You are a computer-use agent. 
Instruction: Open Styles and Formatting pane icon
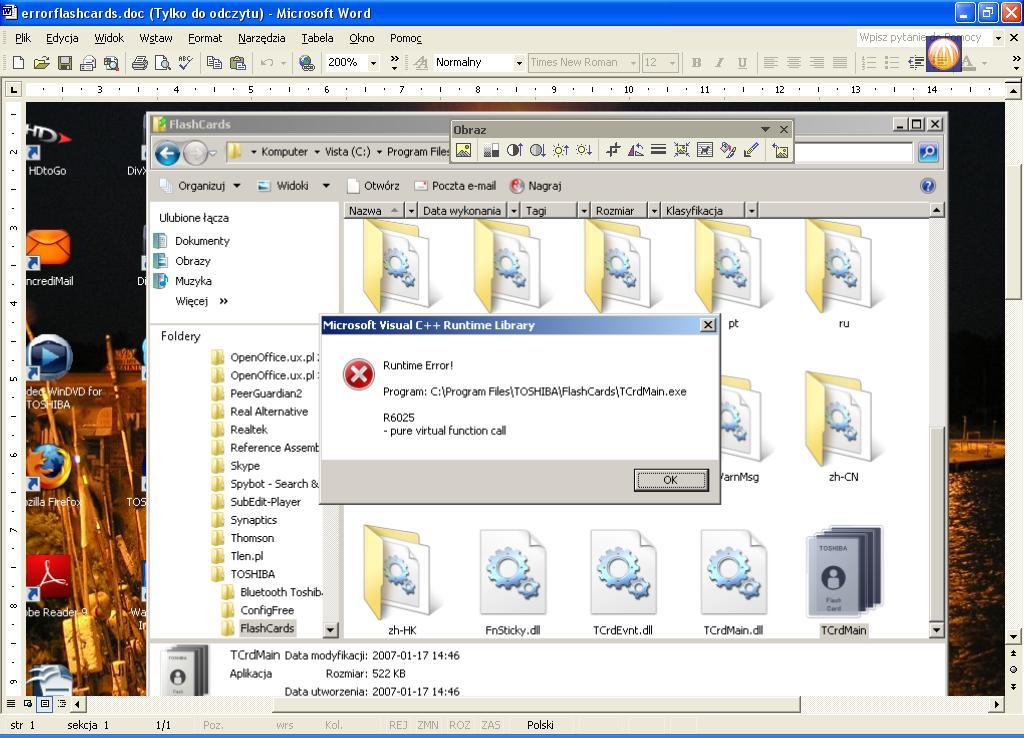pos(421,63)
